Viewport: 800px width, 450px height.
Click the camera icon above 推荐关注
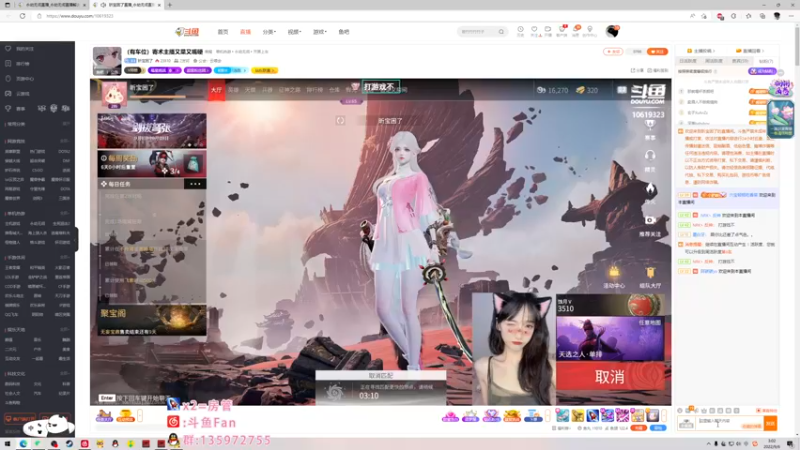click(650, 220)
